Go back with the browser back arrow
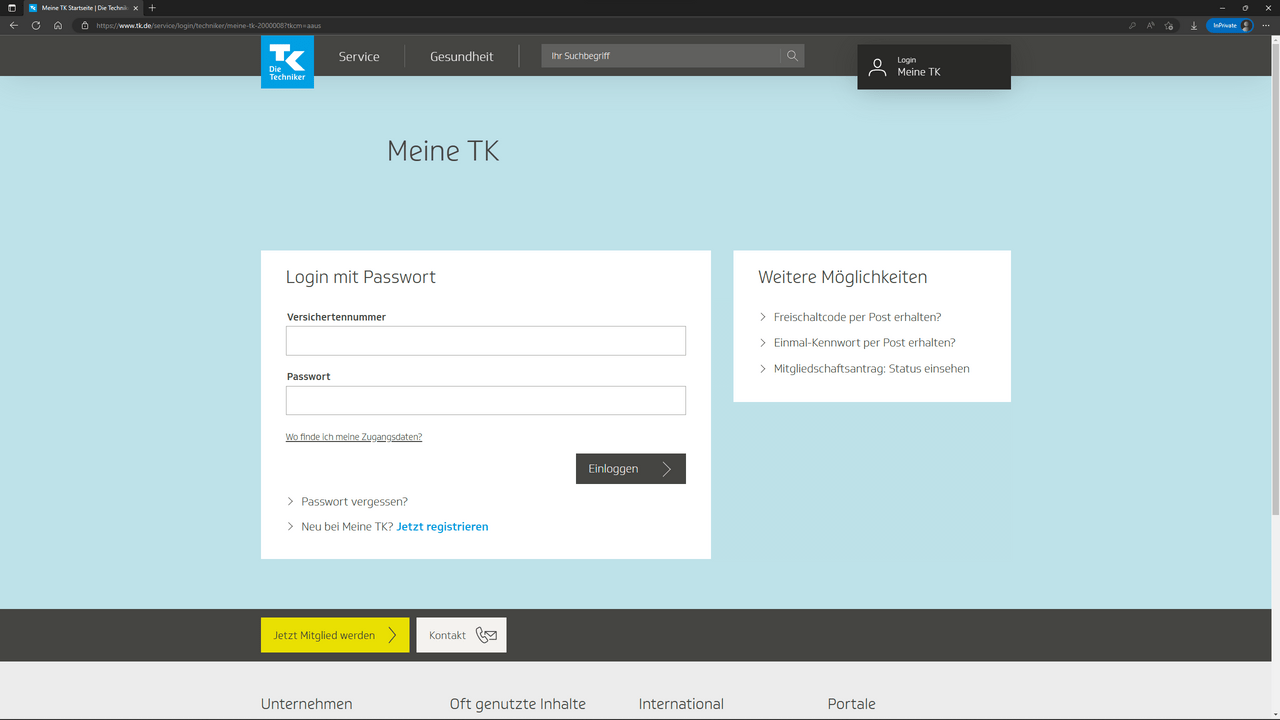1280x720 pixels. pyautogui.click(x=13, y=25)
